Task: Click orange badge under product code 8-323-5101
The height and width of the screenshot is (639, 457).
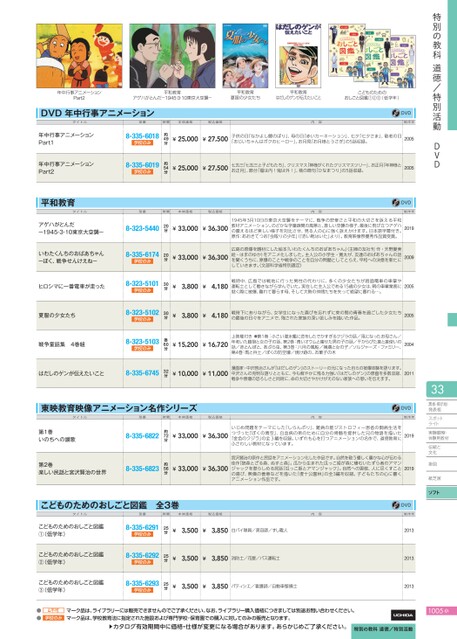Action: point(142,290)
